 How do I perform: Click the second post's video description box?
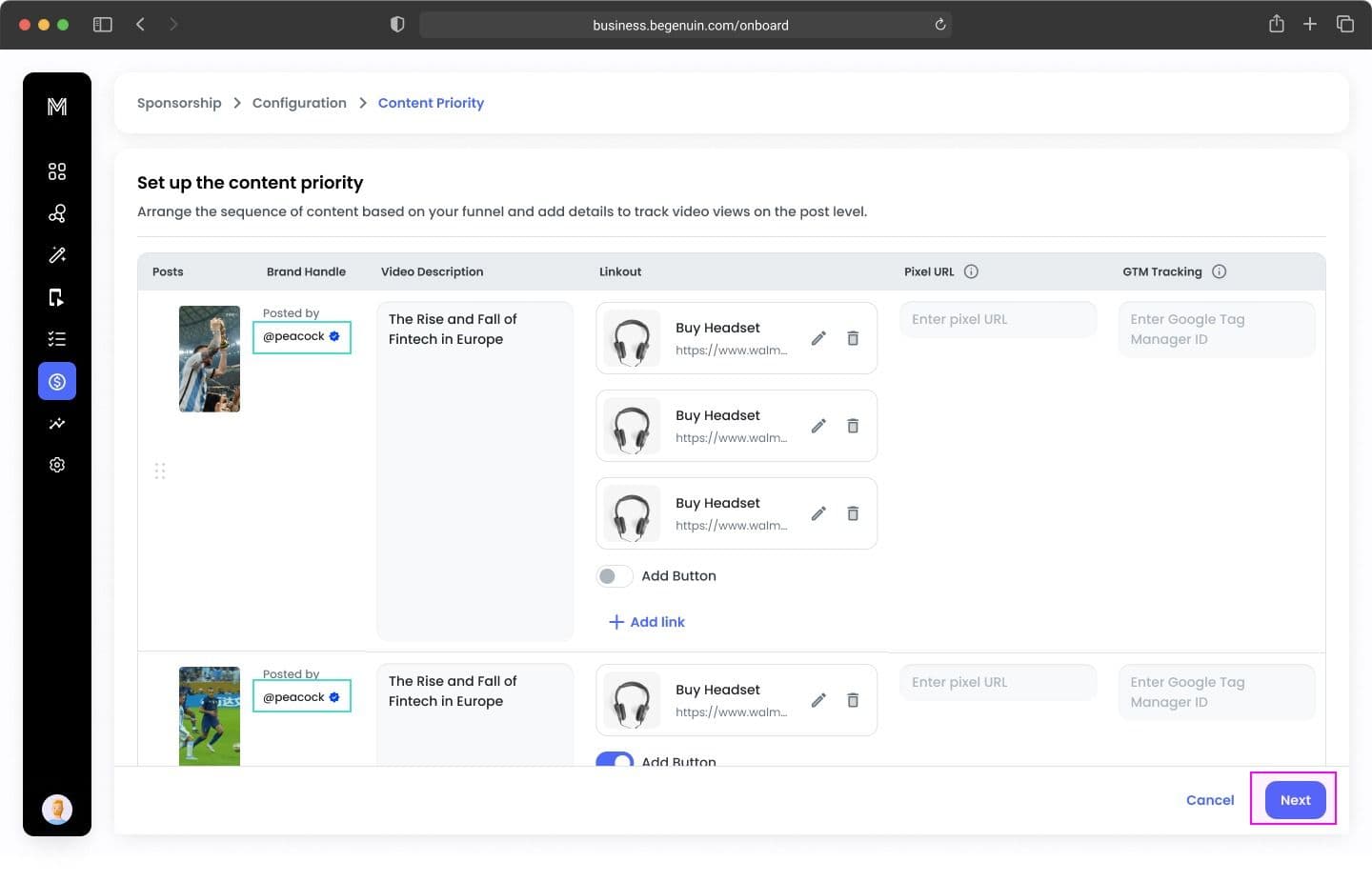tap(475, 715)
